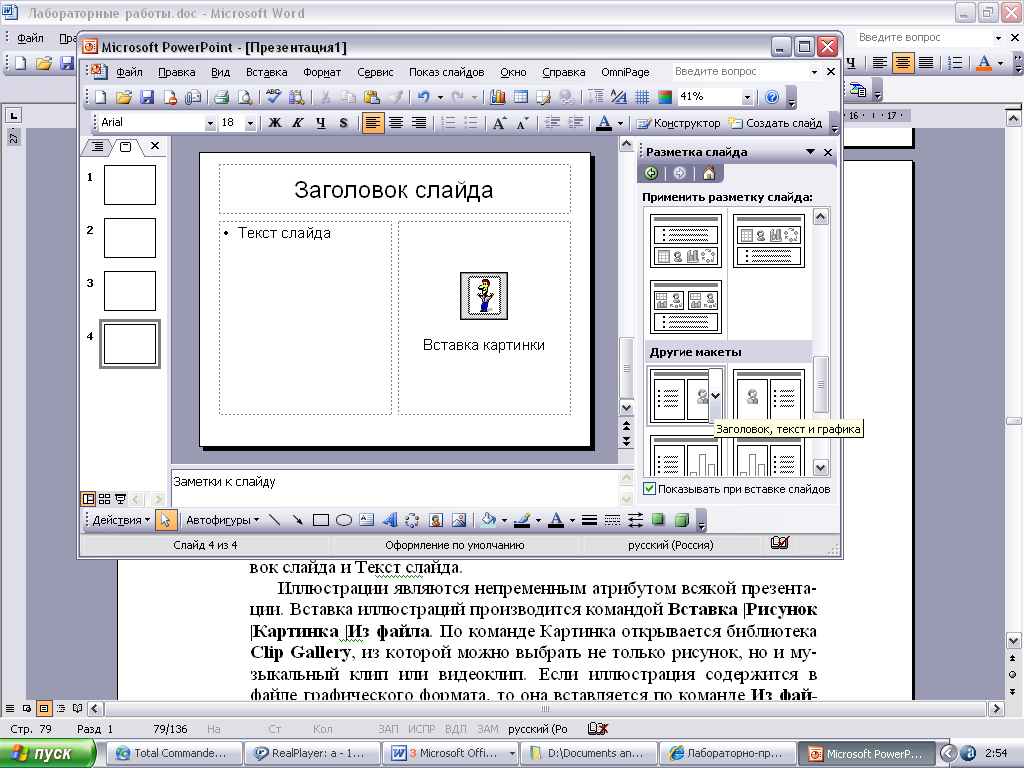Select slide 2 thumbnail in left pane

(x=130, y=238)
